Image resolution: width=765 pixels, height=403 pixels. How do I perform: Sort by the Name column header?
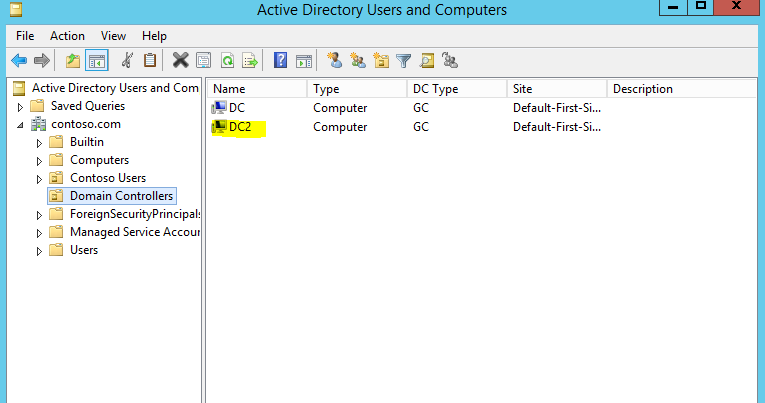pyautogui.click(x=257, y=89)
